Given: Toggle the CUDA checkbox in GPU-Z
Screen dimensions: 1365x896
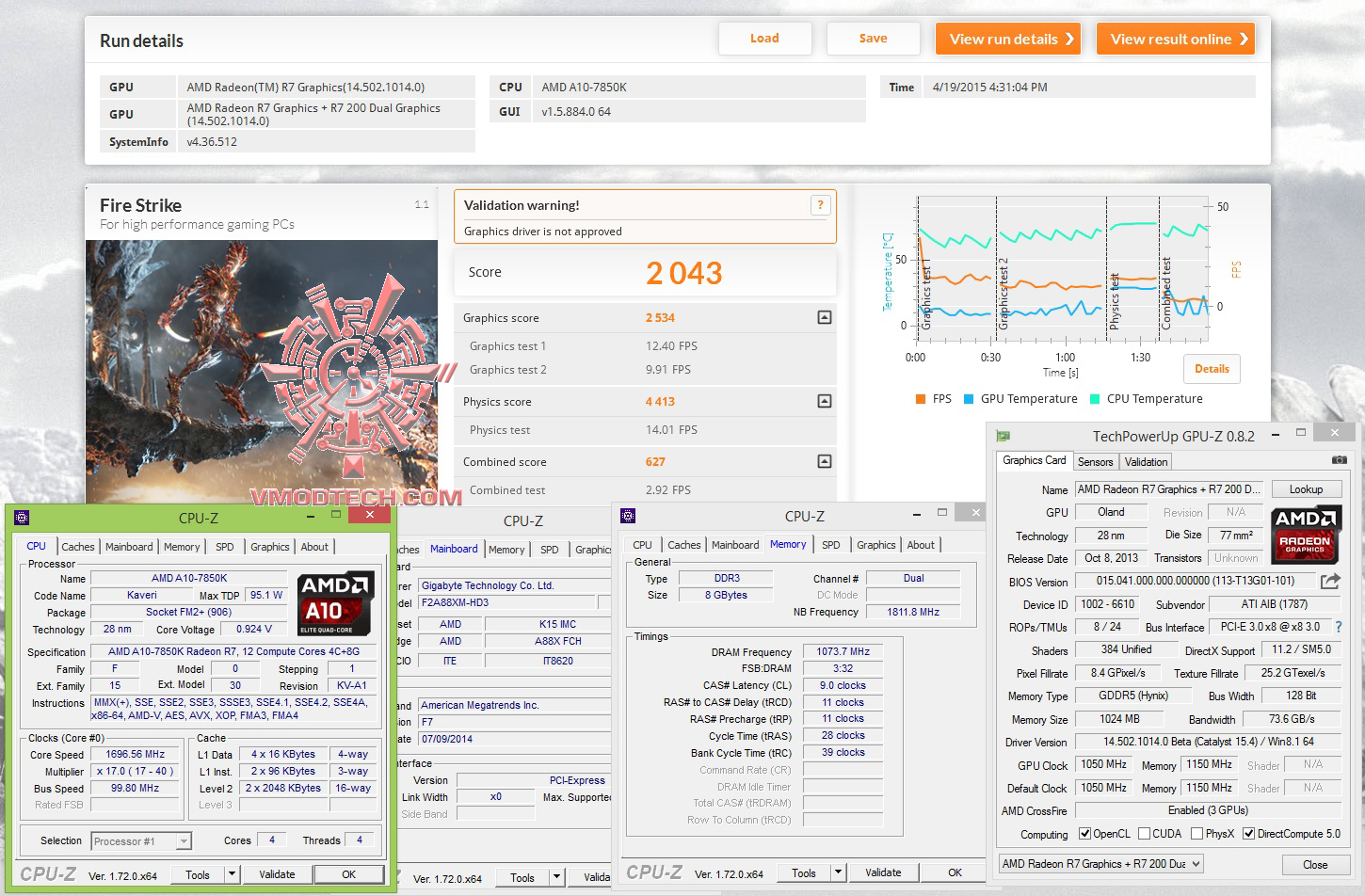Looking at the screenshot, I should tap(1144, 834).
